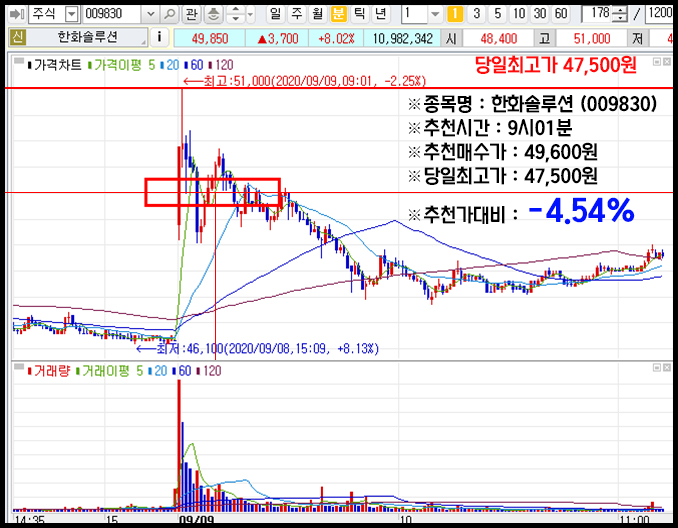Screen dimensions: 678x528
Task: Click the light blue 20-period price MA legend
Action: click(x=170, y=65)
